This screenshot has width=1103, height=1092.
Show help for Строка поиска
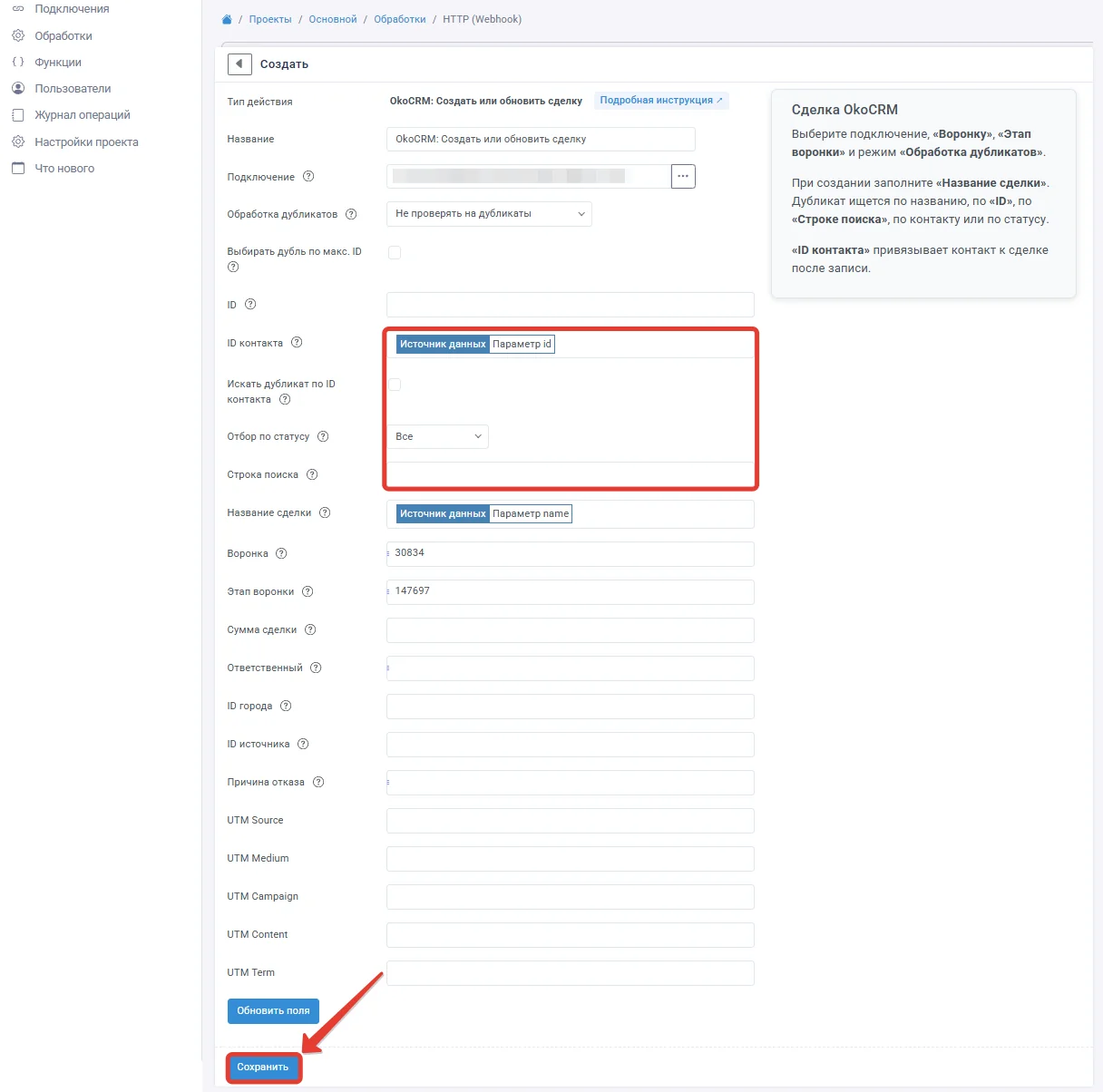point(312,474)
